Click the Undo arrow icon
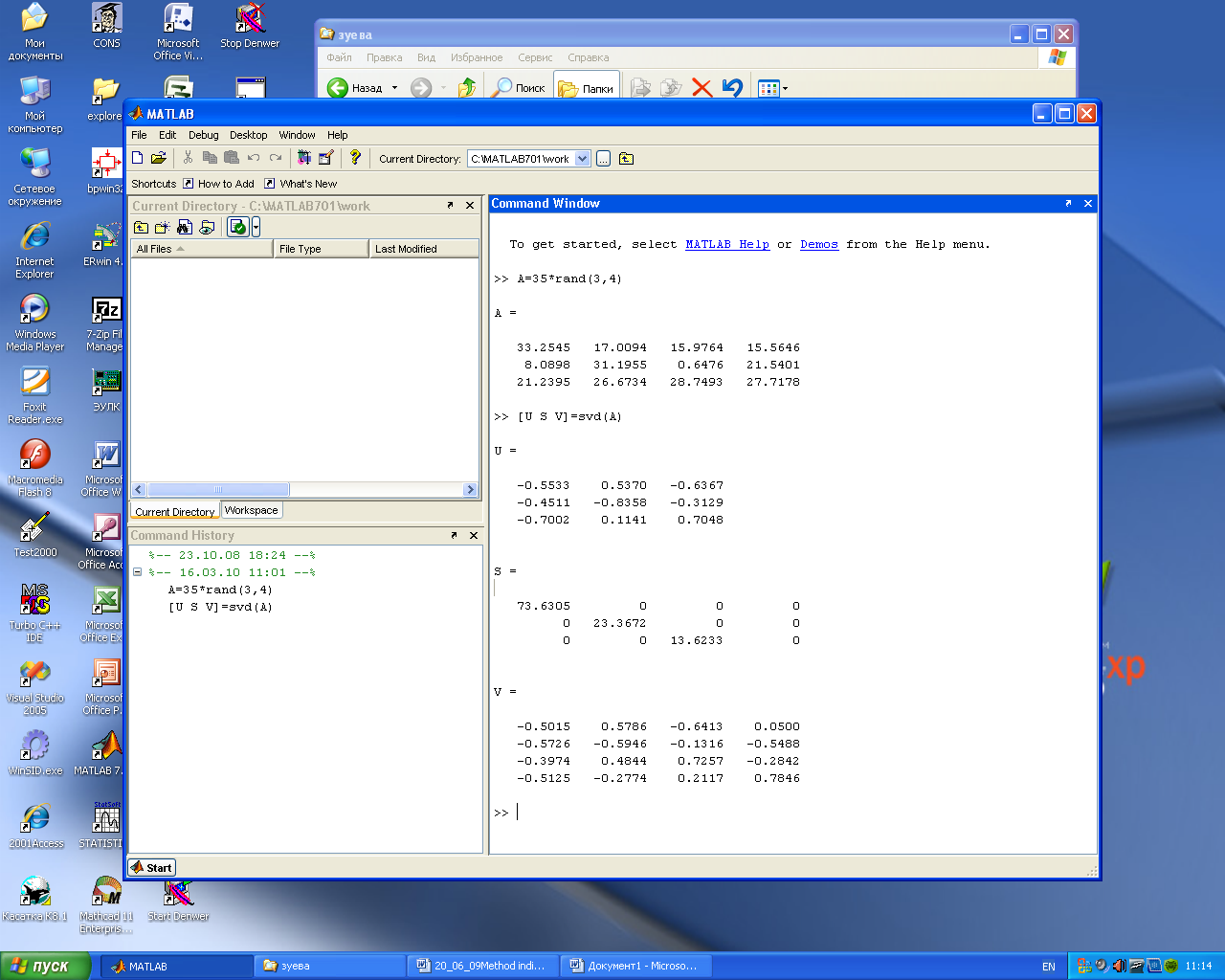Viewport: 1225px width, 980px height. point(254,158)
